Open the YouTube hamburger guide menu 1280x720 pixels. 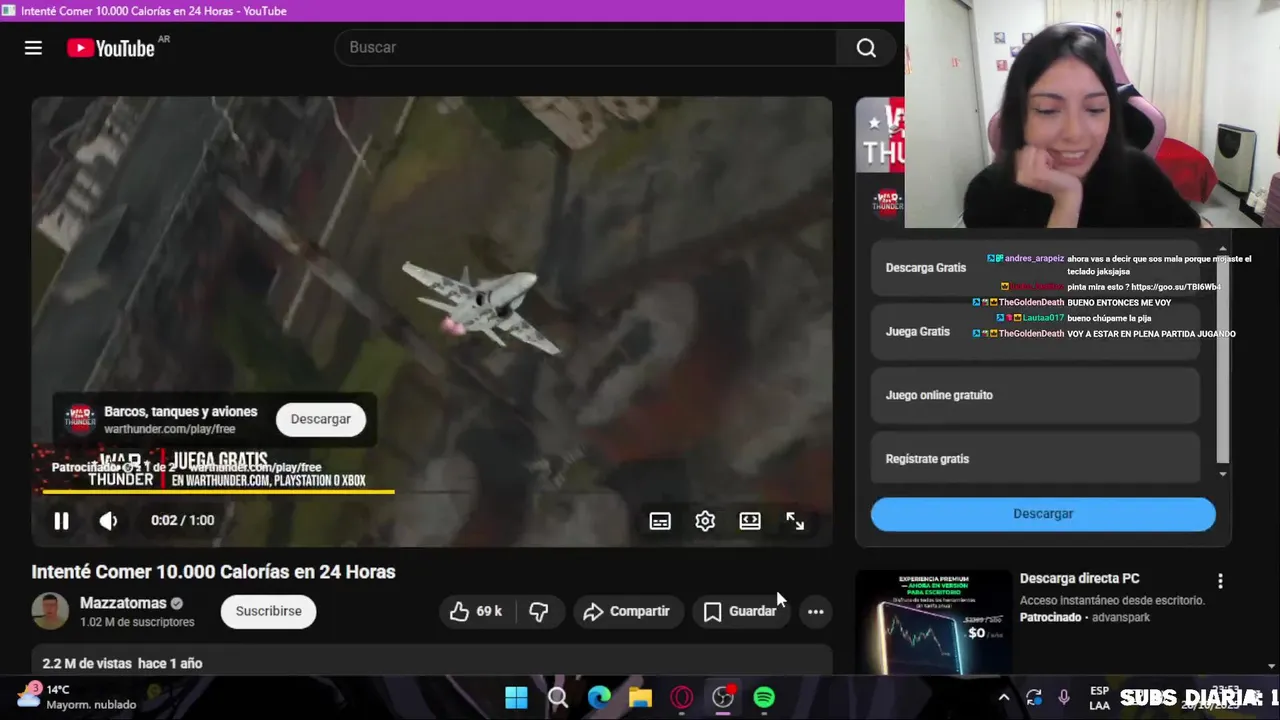(33, 48)
